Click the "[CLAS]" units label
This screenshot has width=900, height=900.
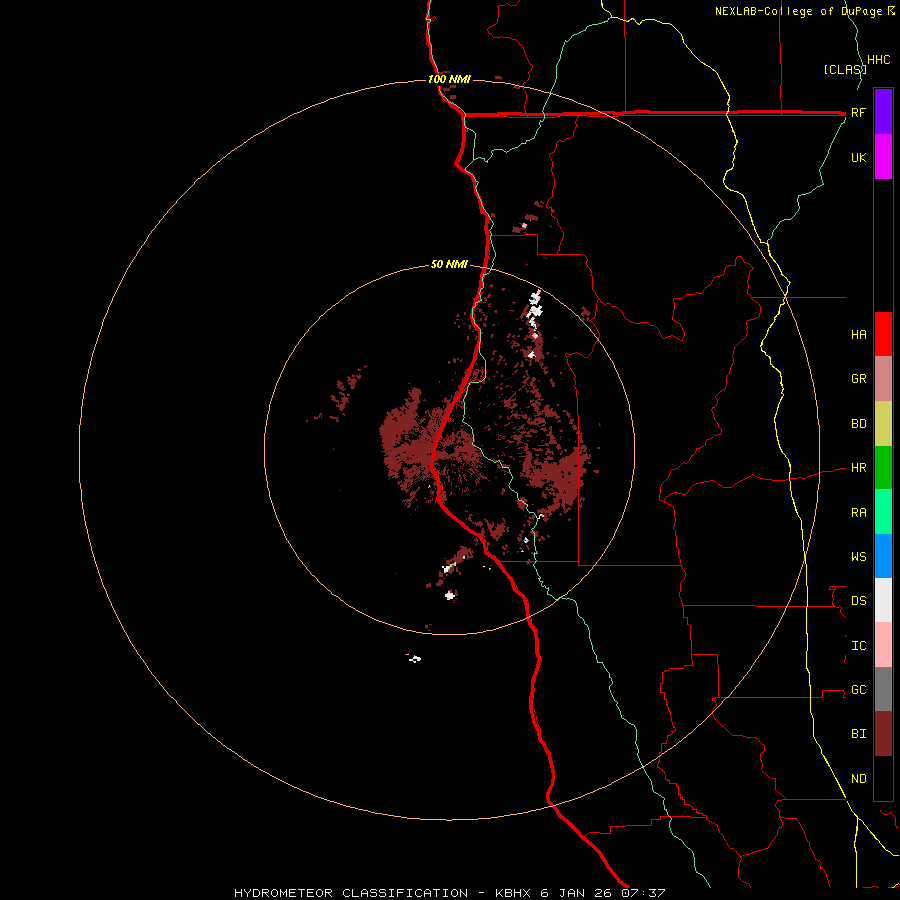pyautogui.click(x=844, y=69)
